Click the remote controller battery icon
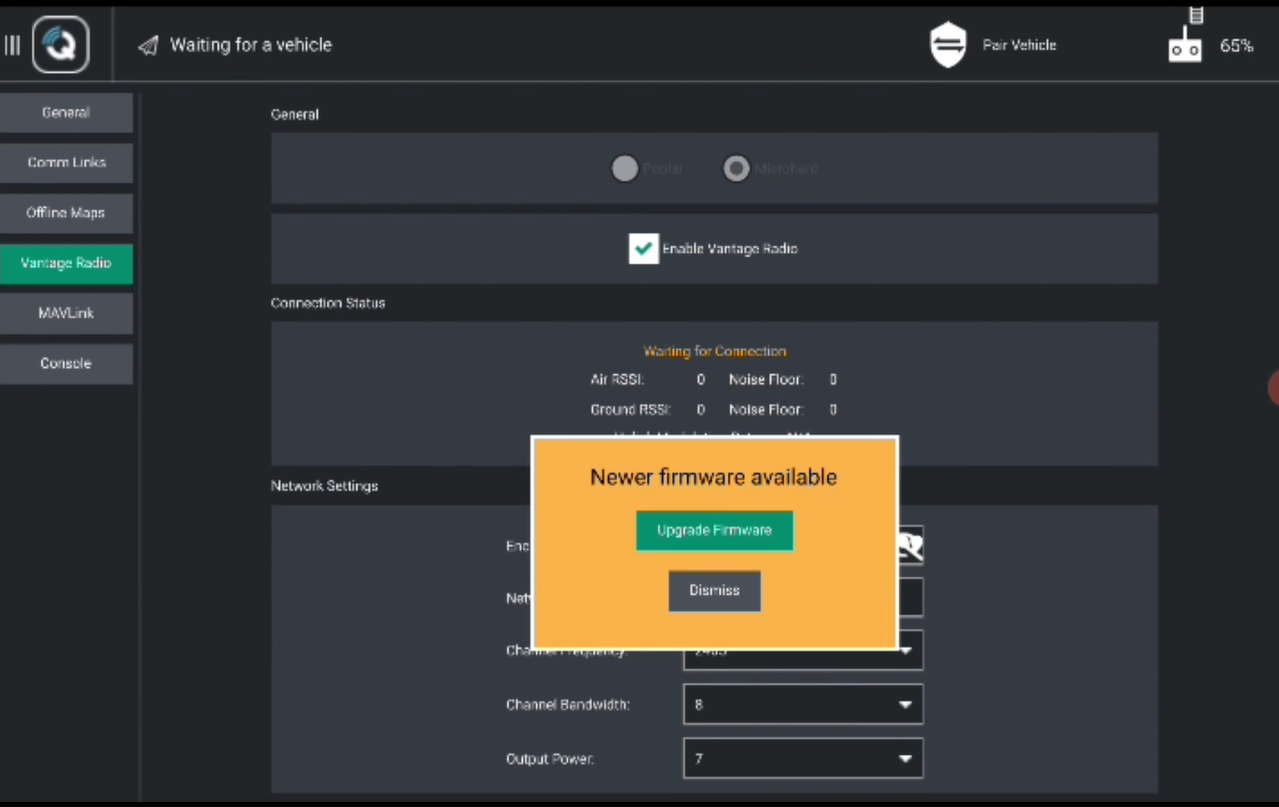1279x807 pixels. 1185,37
